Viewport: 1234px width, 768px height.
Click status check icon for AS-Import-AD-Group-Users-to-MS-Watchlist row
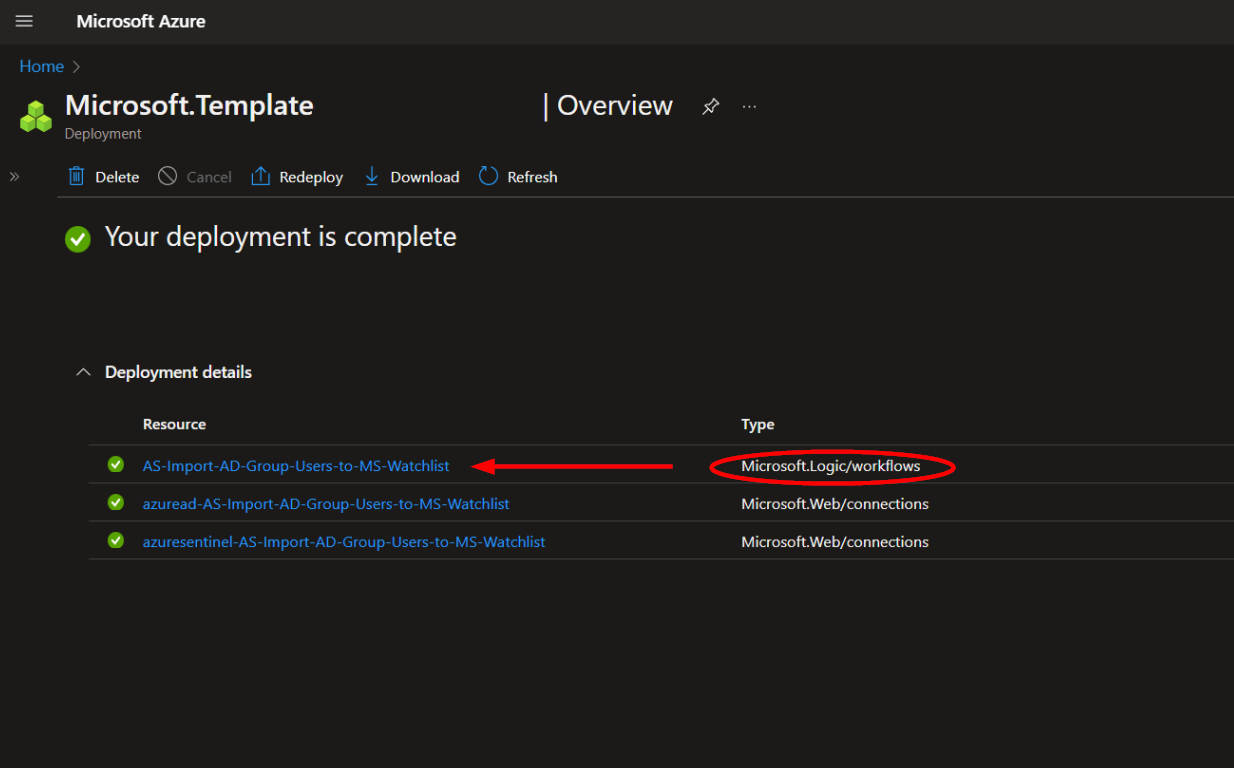pos(116,464)
